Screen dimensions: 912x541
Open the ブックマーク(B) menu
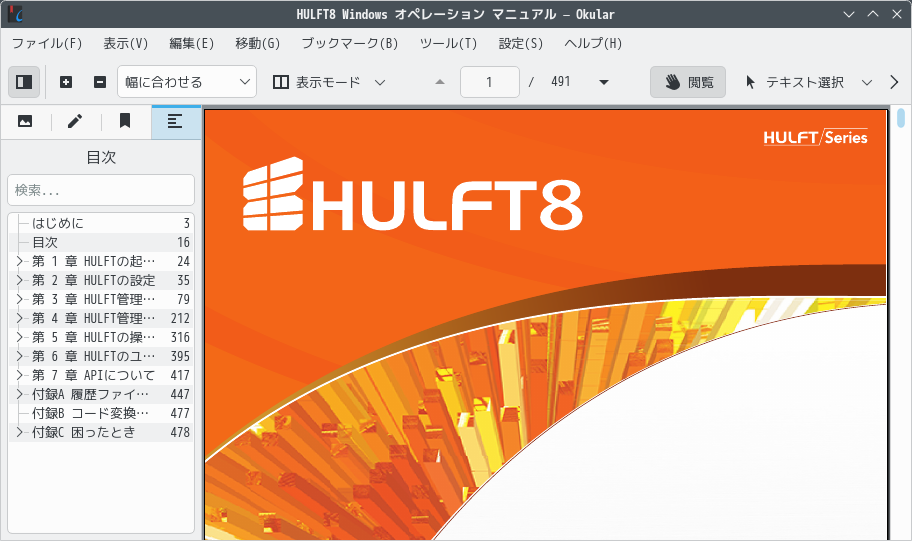click(350, 44)
